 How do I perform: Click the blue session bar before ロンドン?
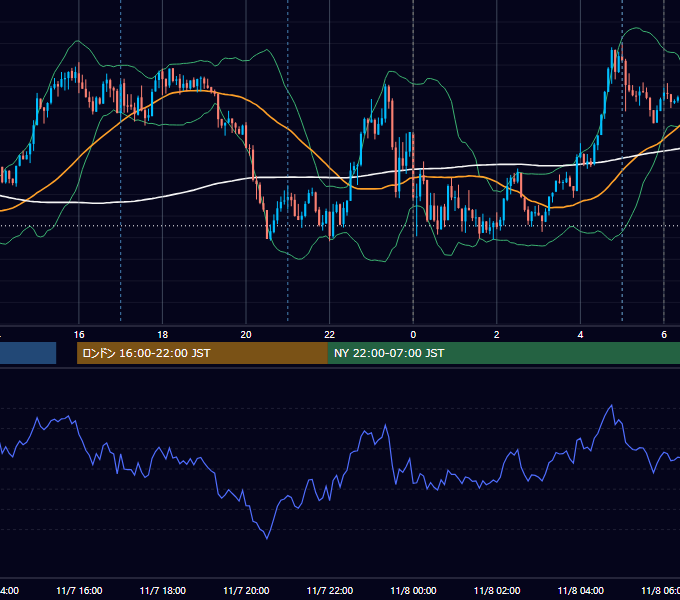(x=28, y=353)
